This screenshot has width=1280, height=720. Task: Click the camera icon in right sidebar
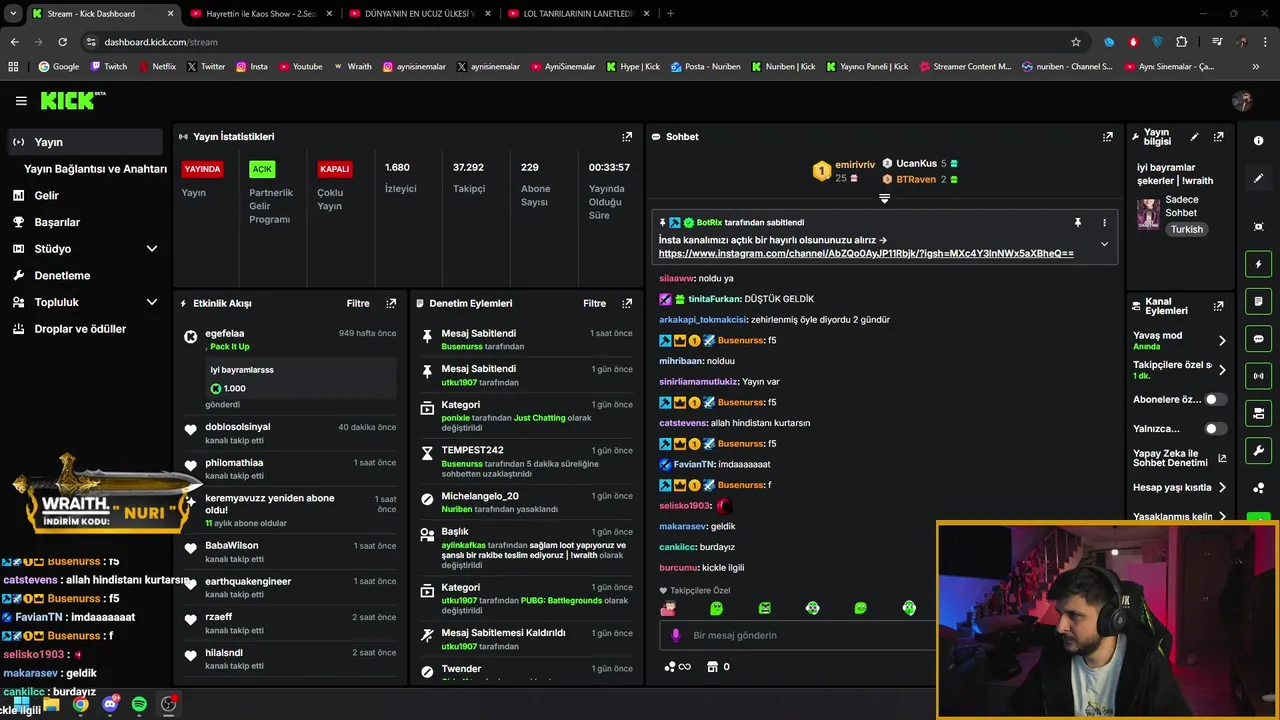1258,413
